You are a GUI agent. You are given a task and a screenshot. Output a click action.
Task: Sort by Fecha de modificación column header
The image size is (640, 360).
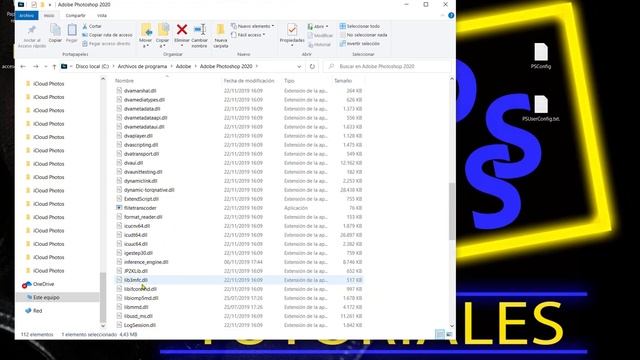pyautogui.click(x=249, y=81)
